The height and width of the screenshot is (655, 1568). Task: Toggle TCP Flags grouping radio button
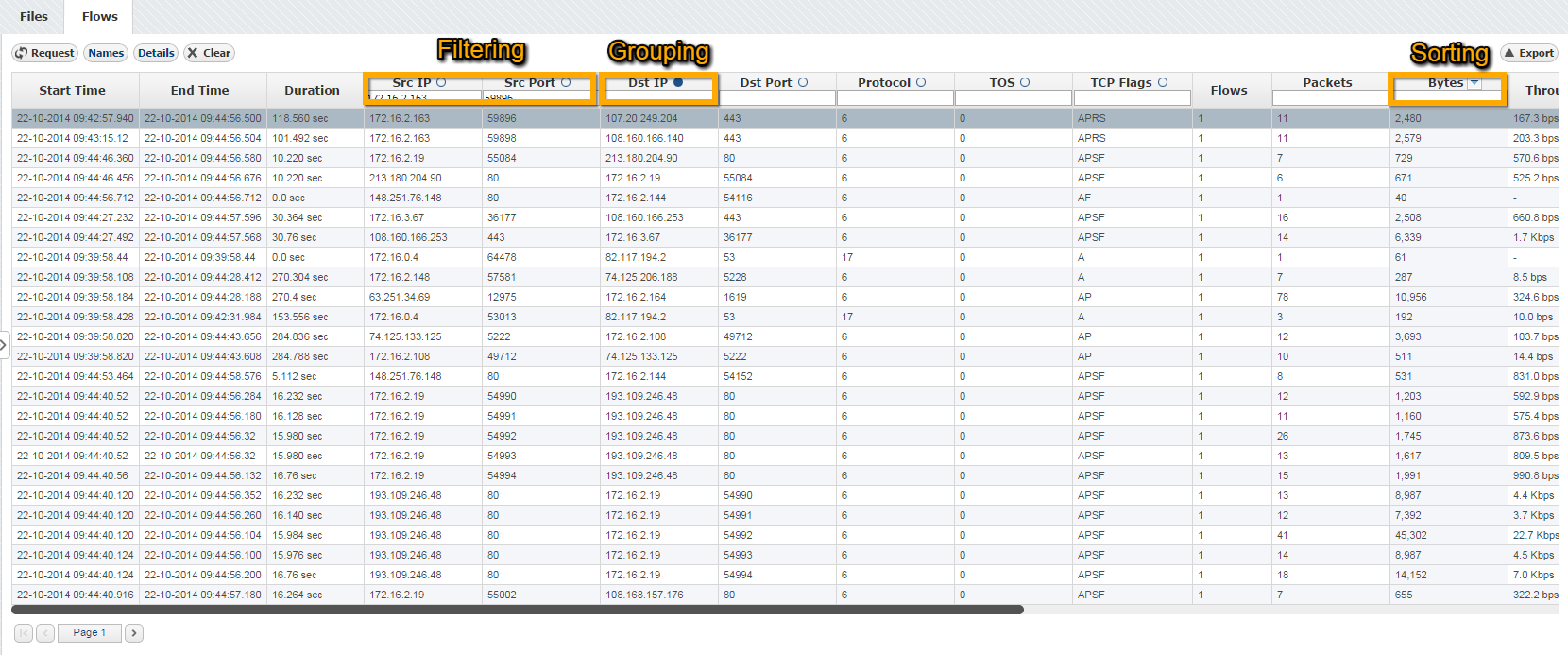[x=1163, y=83]
